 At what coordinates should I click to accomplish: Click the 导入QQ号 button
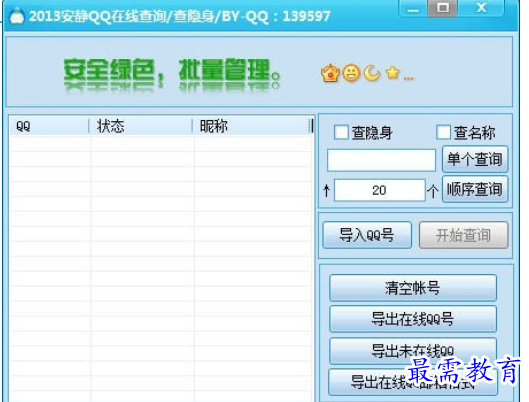(x=367, y=235)
